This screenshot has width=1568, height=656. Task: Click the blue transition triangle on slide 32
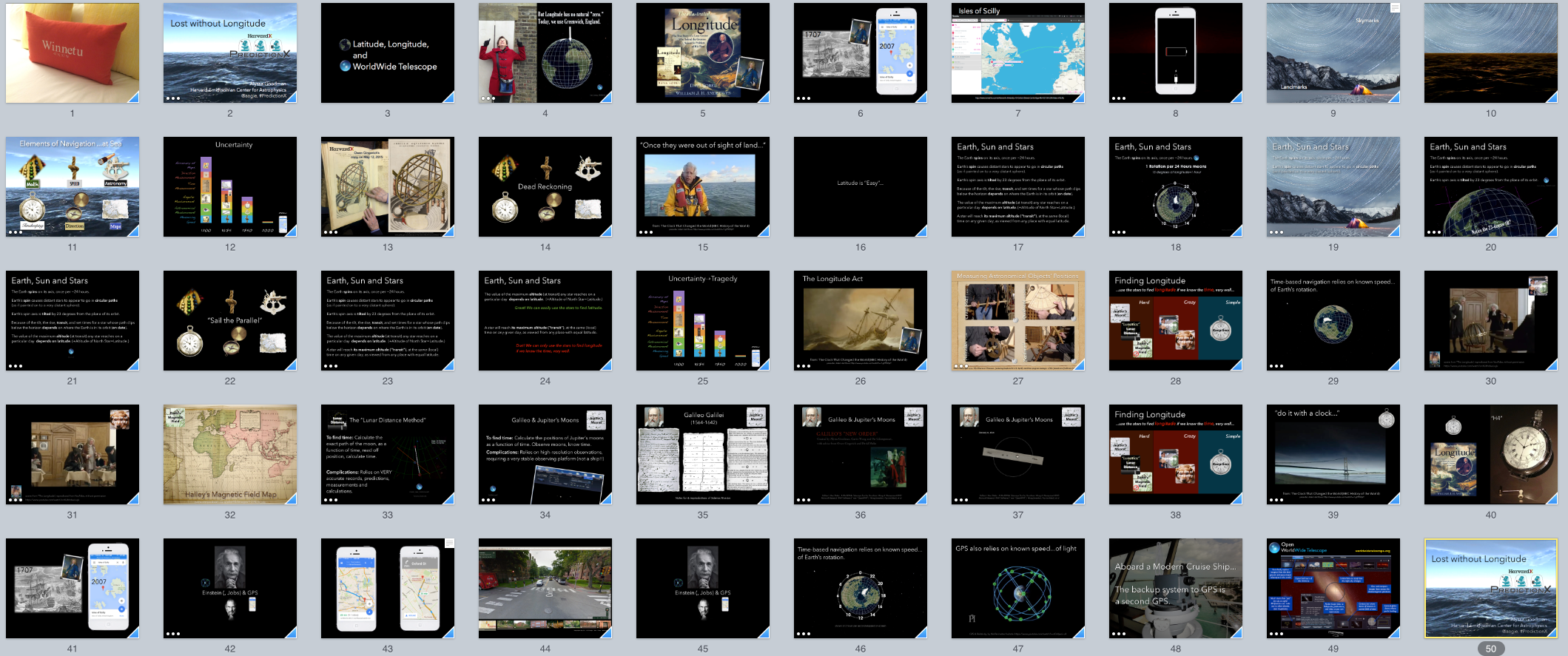[291, 499]
